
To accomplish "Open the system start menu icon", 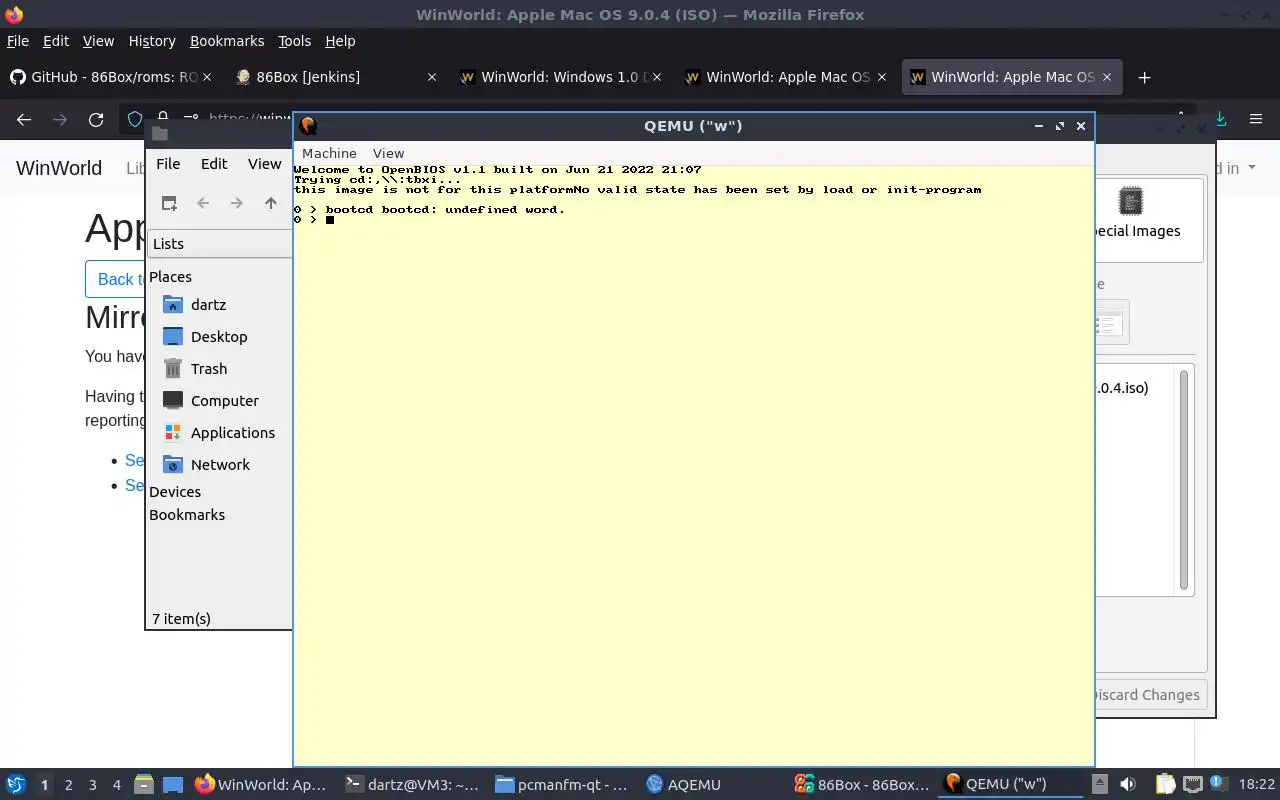I will tap(16, 785).
